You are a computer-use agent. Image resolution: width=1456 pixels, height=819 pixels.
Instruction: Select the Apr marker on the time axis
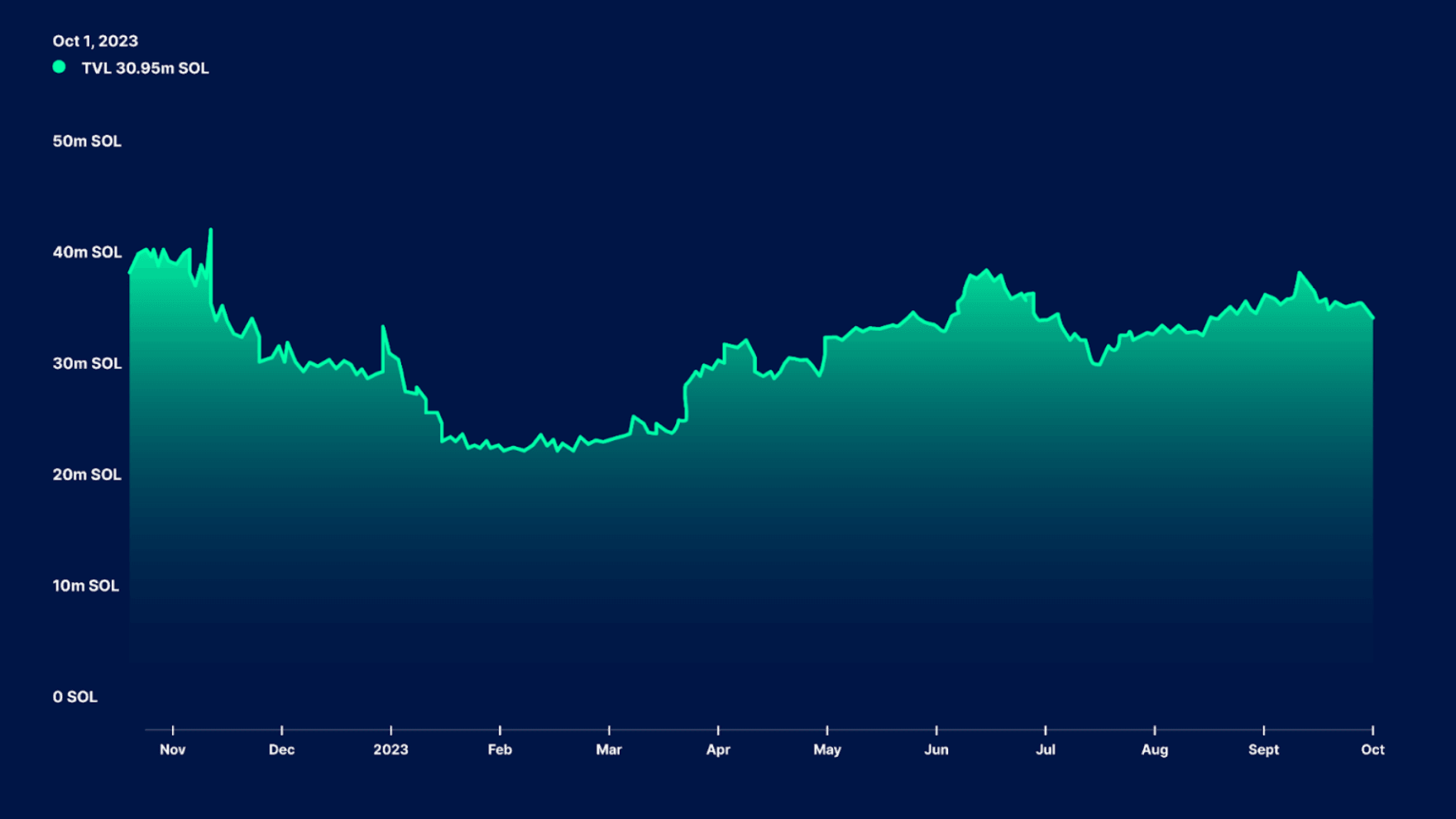click(718, 750)
